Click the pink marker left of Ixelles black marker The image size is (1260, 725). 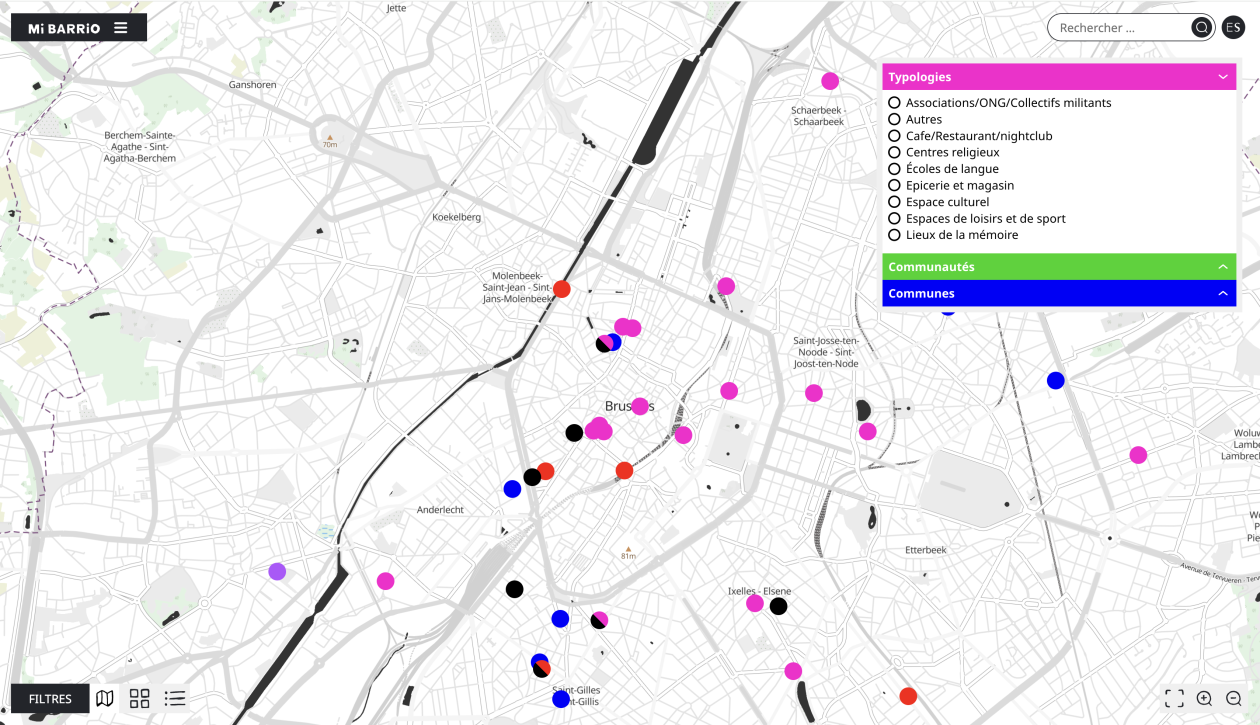(x=755, y=603)
